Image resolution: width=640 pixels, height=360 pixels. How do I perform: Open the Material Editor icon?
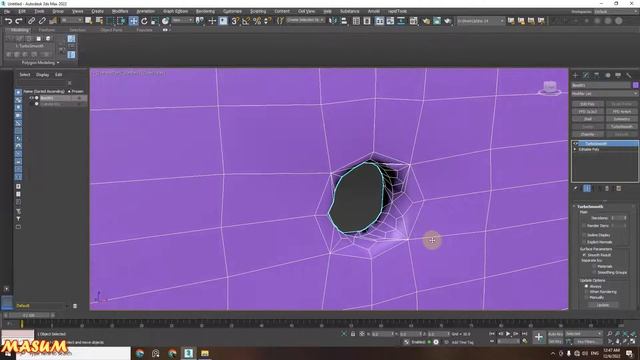(413, 21)
